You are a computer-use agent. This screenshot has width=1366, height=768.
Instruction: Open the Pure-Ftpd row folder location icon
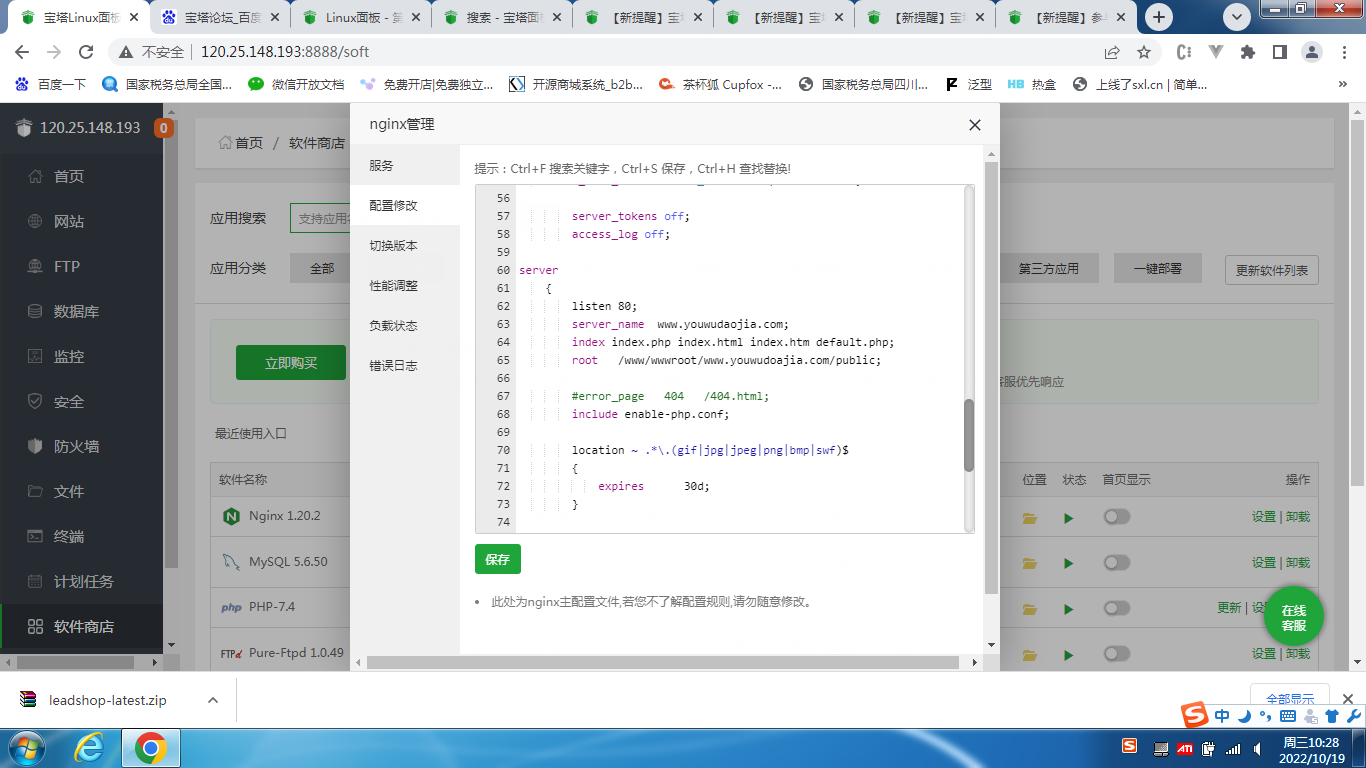coord(1030,655)
